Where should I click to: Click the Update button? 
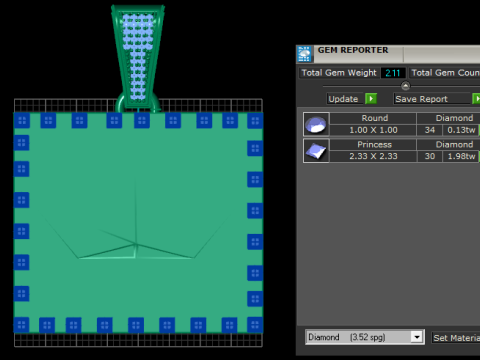pyautogui.click(x=345, y=99)
